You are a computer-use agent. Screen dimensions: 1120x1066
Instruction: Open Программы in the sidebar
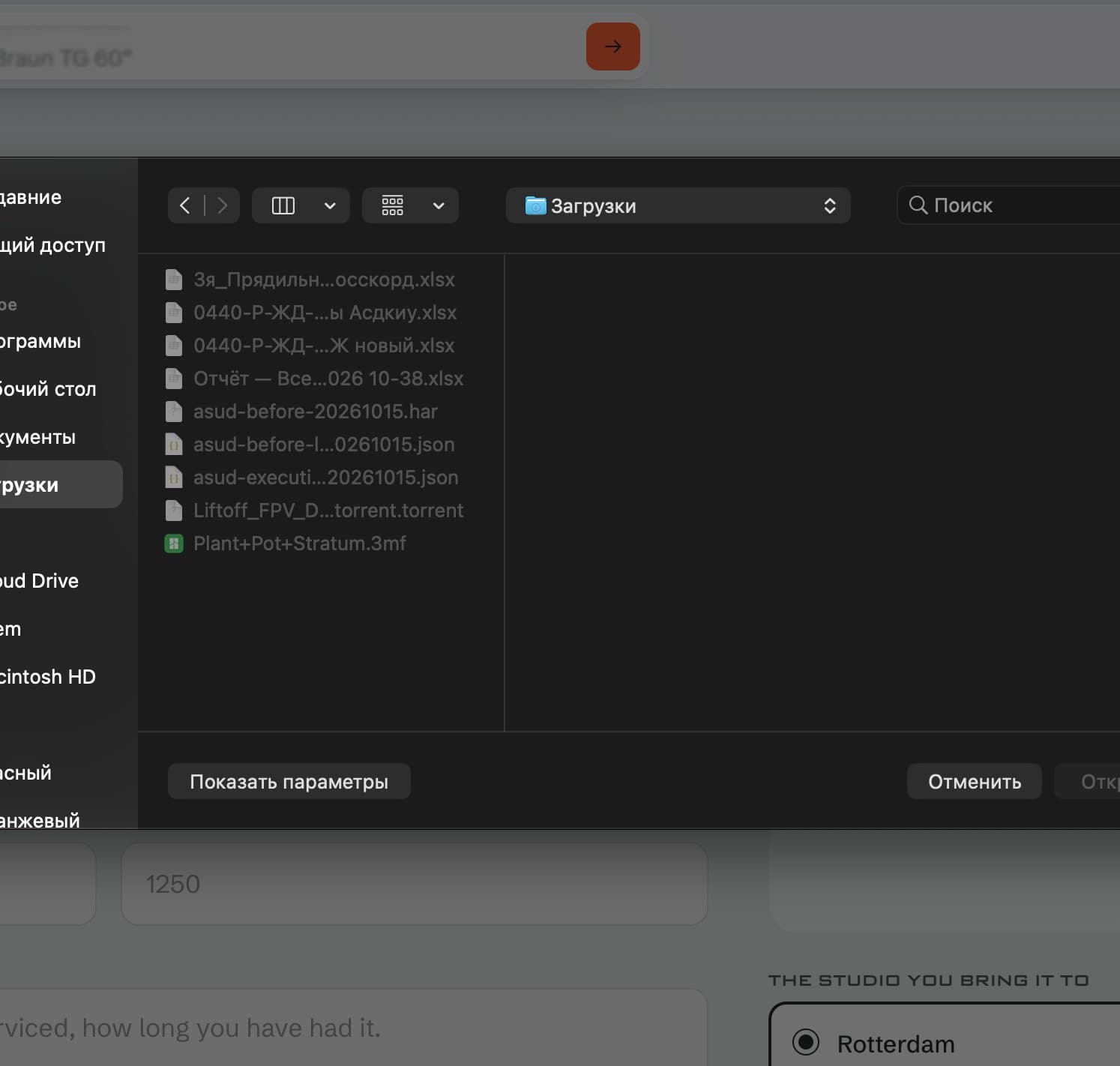[40, 341]
